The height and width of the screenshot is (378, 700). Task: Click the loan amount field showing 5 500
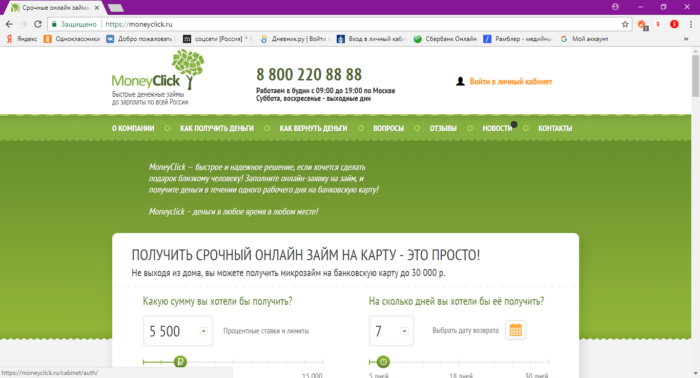178,331
